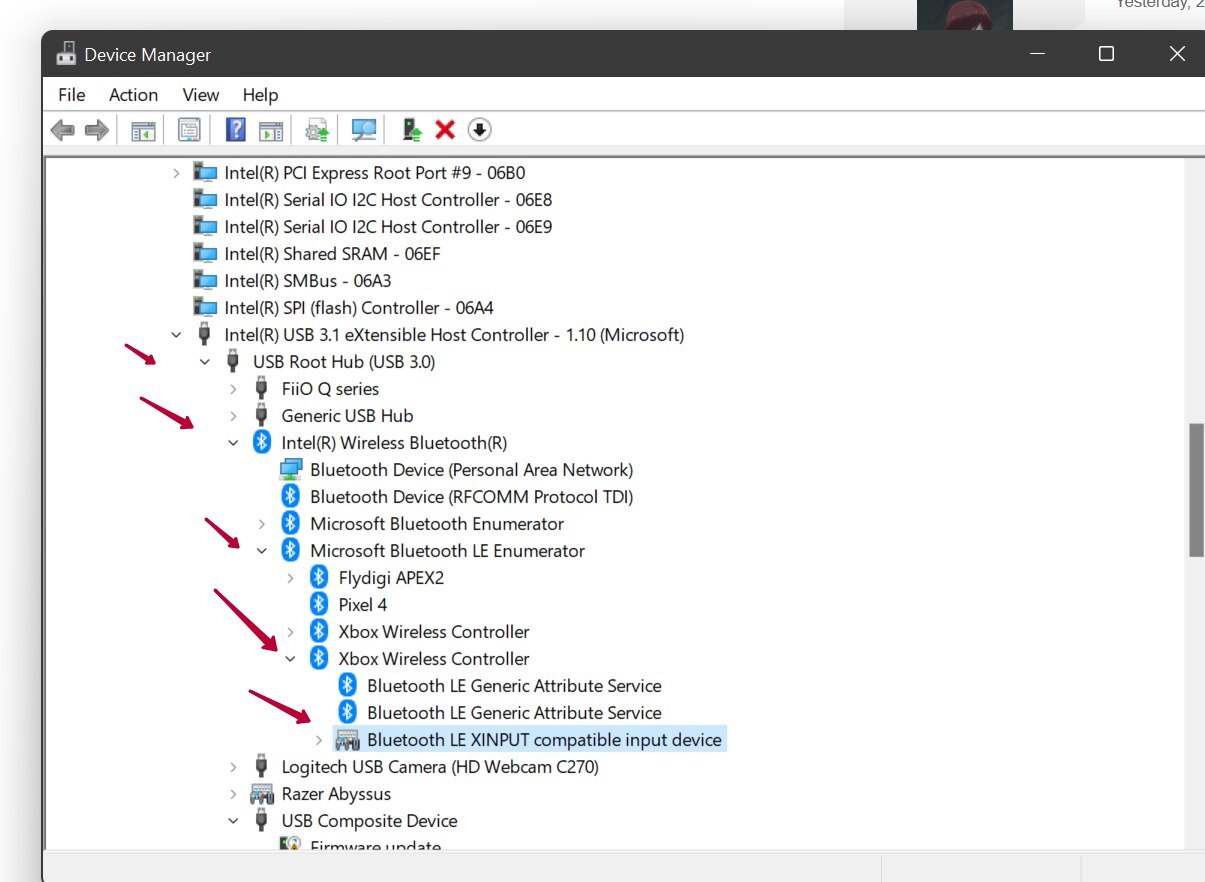The image size is (1205, 882).
Task: Open the Help toolbar icon
Action: 236,130
